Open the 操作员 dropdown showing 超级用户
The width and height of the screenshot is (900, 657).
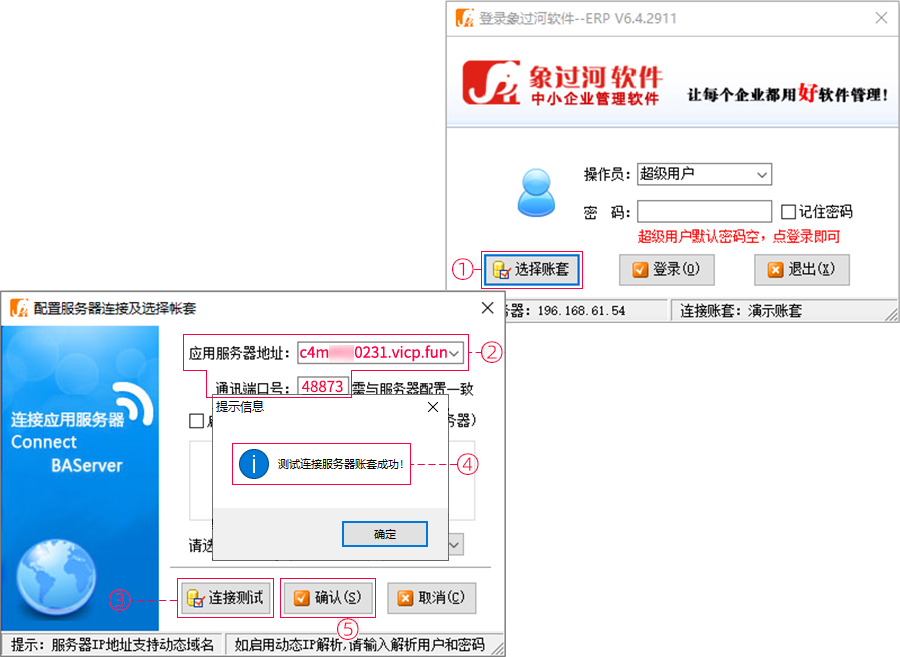tap(704, 174)
